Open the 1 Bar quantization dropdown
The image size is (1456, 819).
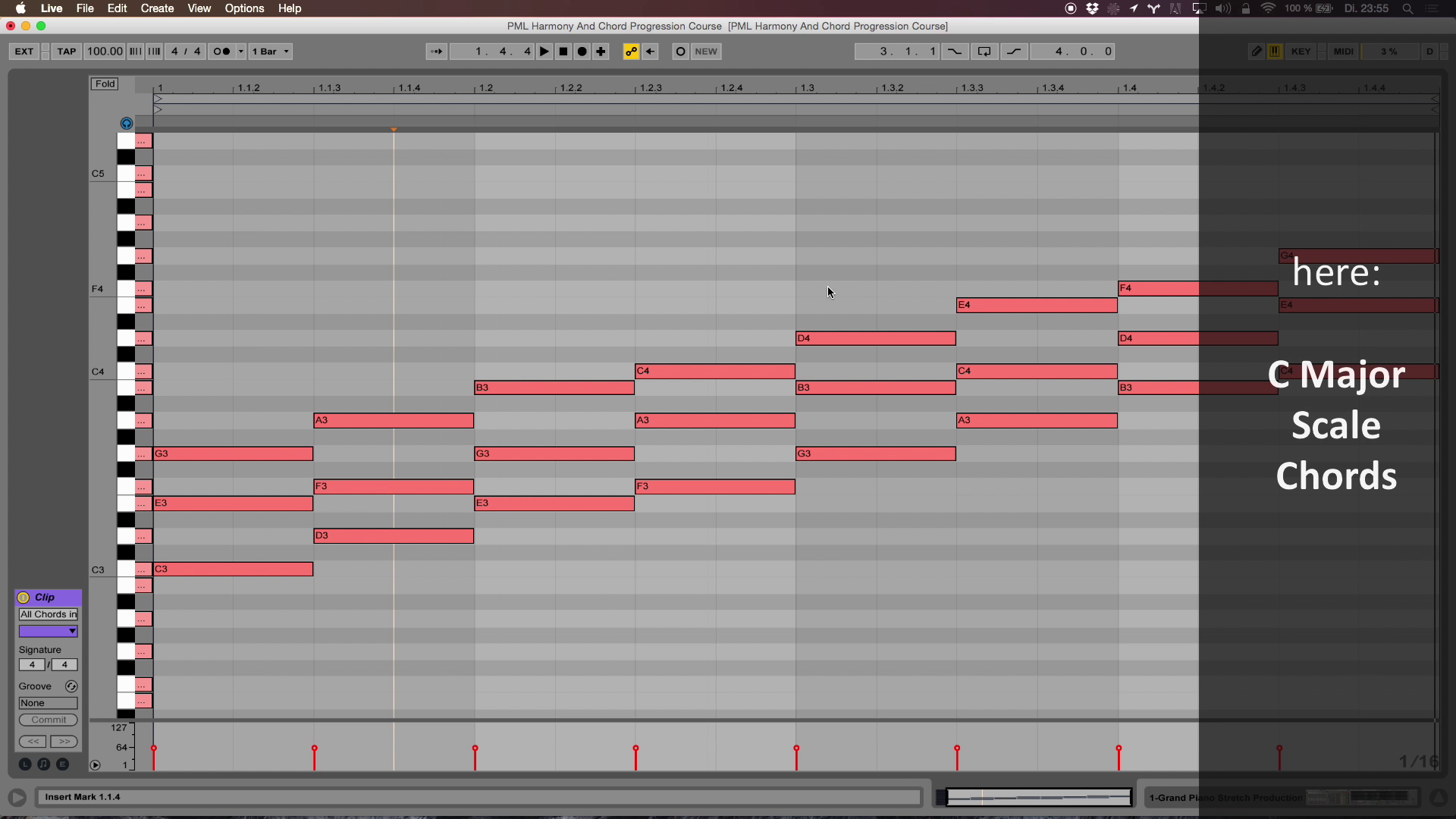pos(271,52)
